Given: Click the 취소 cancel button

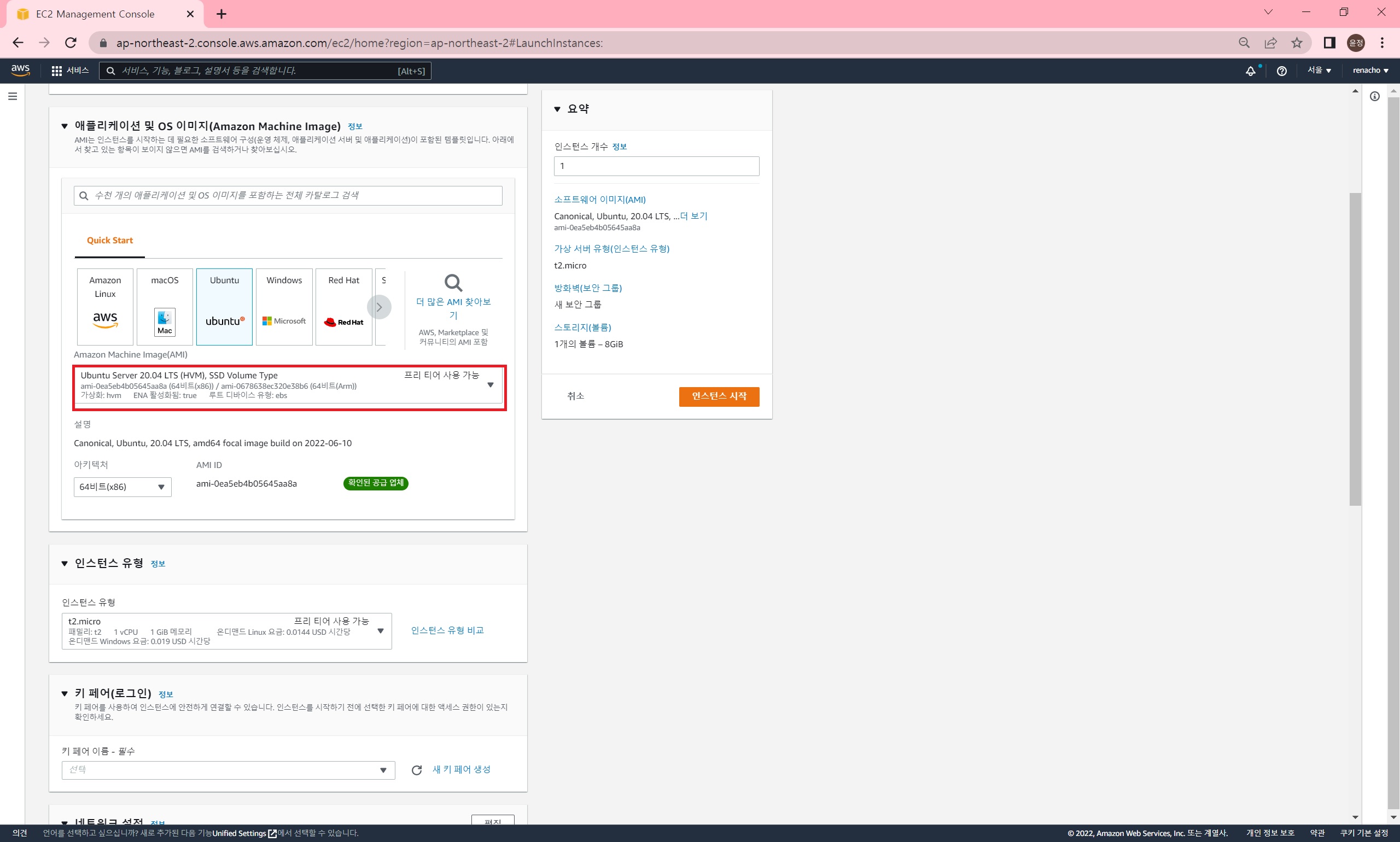Looking at the screenshot, I should (575, 396).
